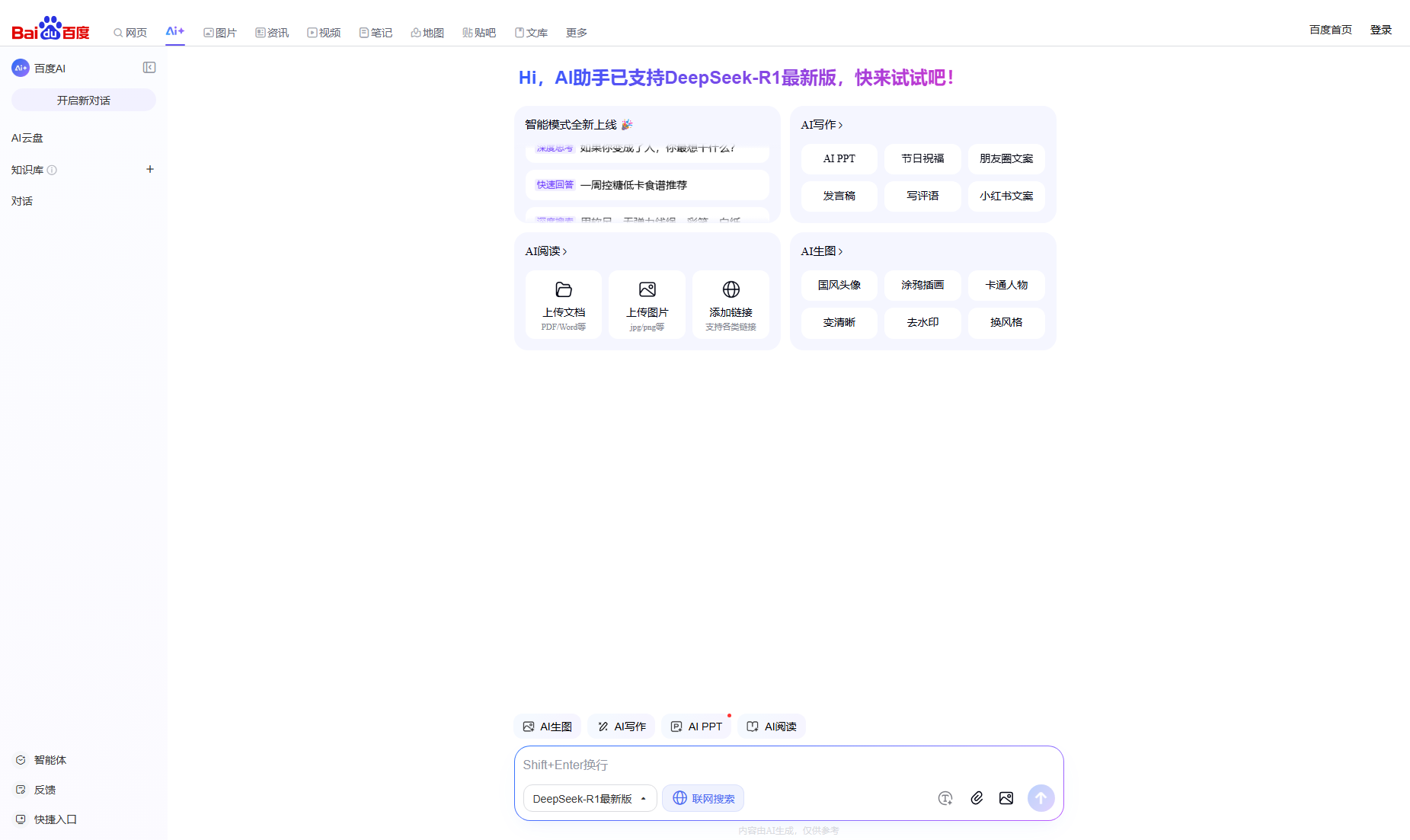This screenshot has height=840, width=1410.
Task: Click the paperclip attachment icon
Action: click(977, 798)
